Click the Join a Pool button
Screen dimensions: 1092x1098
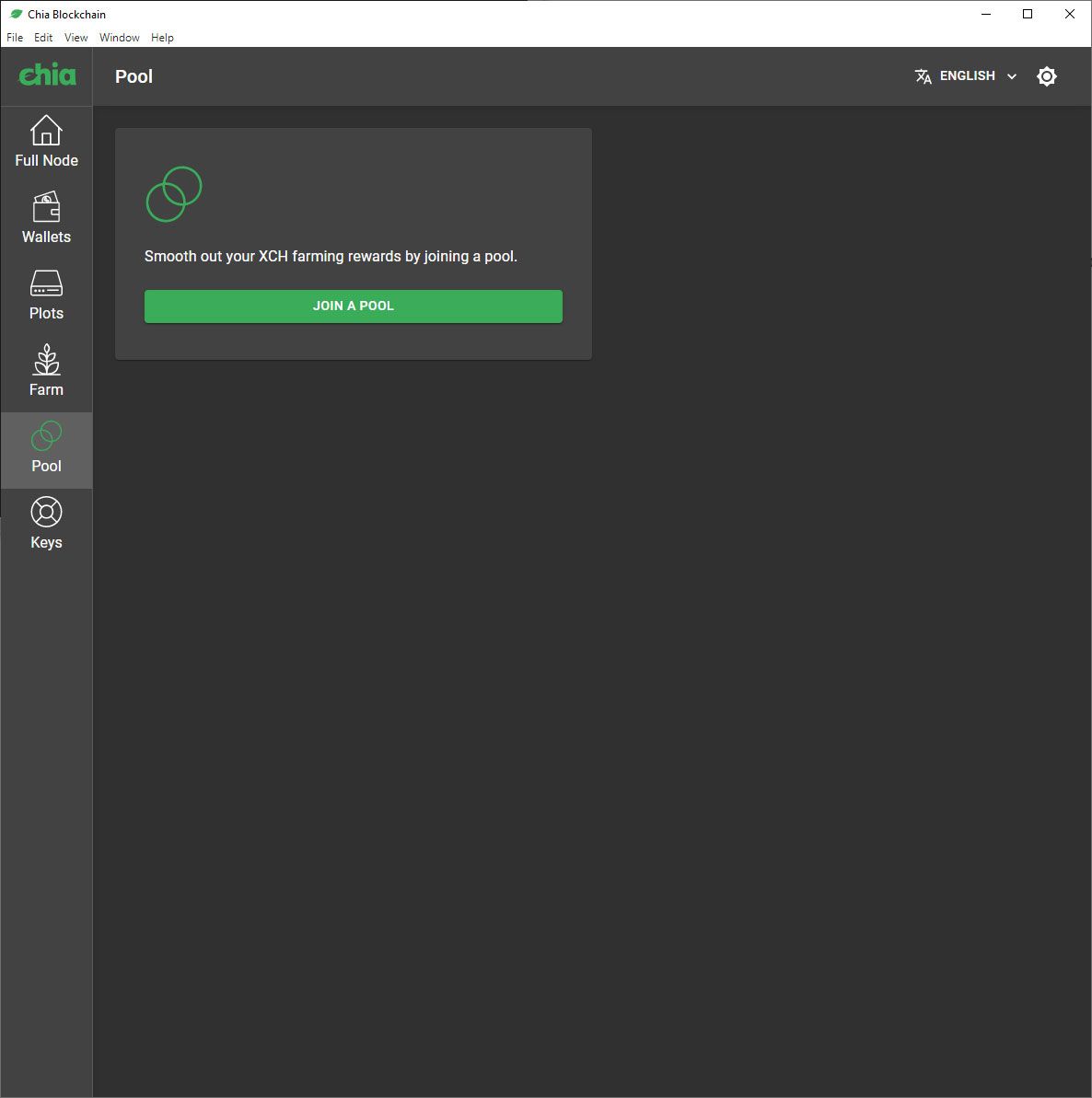[x=353, y=306]
